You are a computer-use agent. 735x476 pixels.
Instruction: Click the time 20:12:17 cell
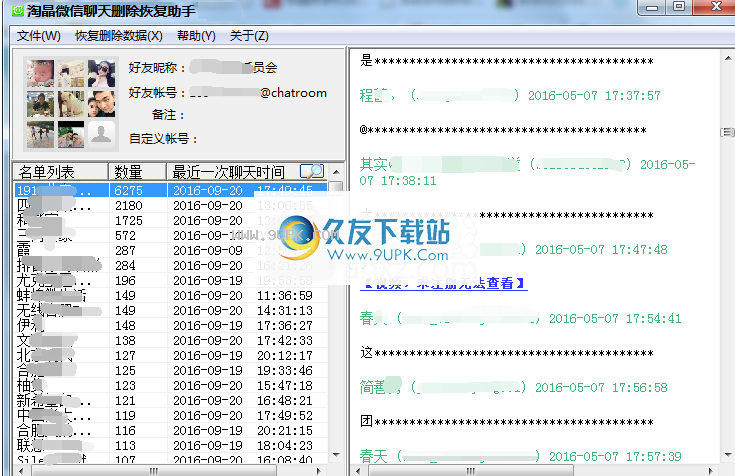coord(285,355)
